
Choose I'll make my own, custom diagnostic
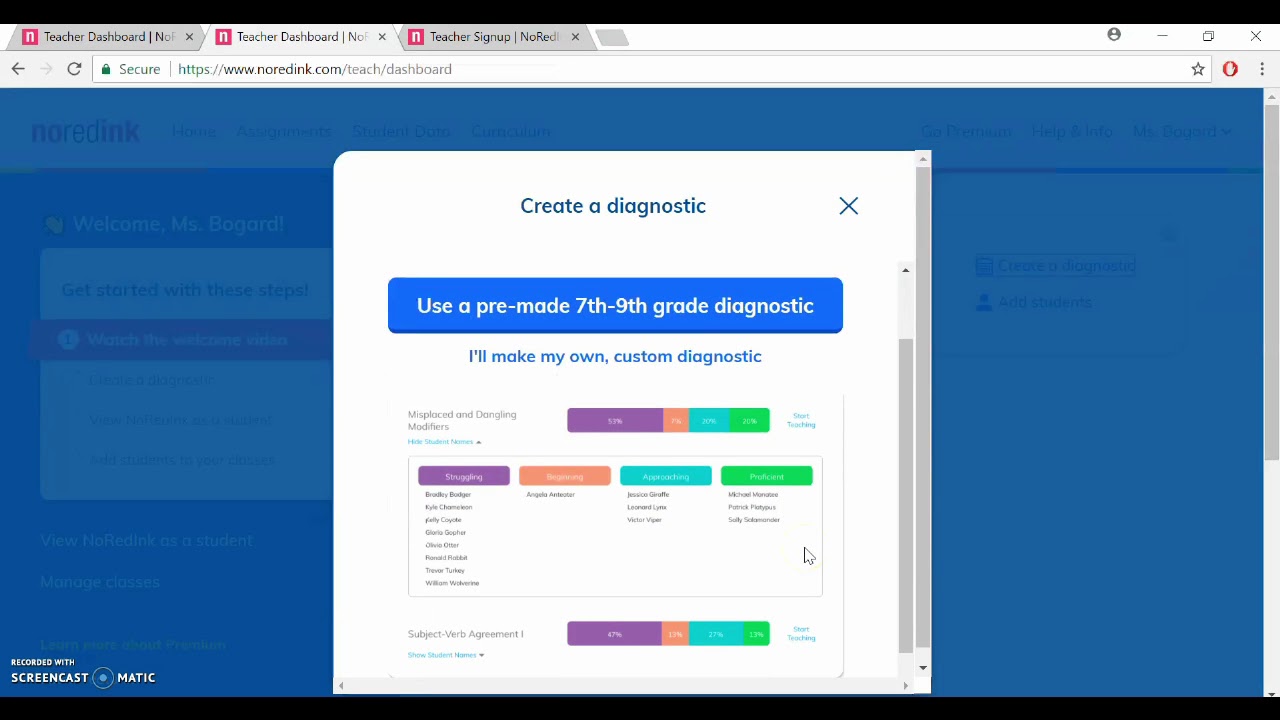[615, 356]
